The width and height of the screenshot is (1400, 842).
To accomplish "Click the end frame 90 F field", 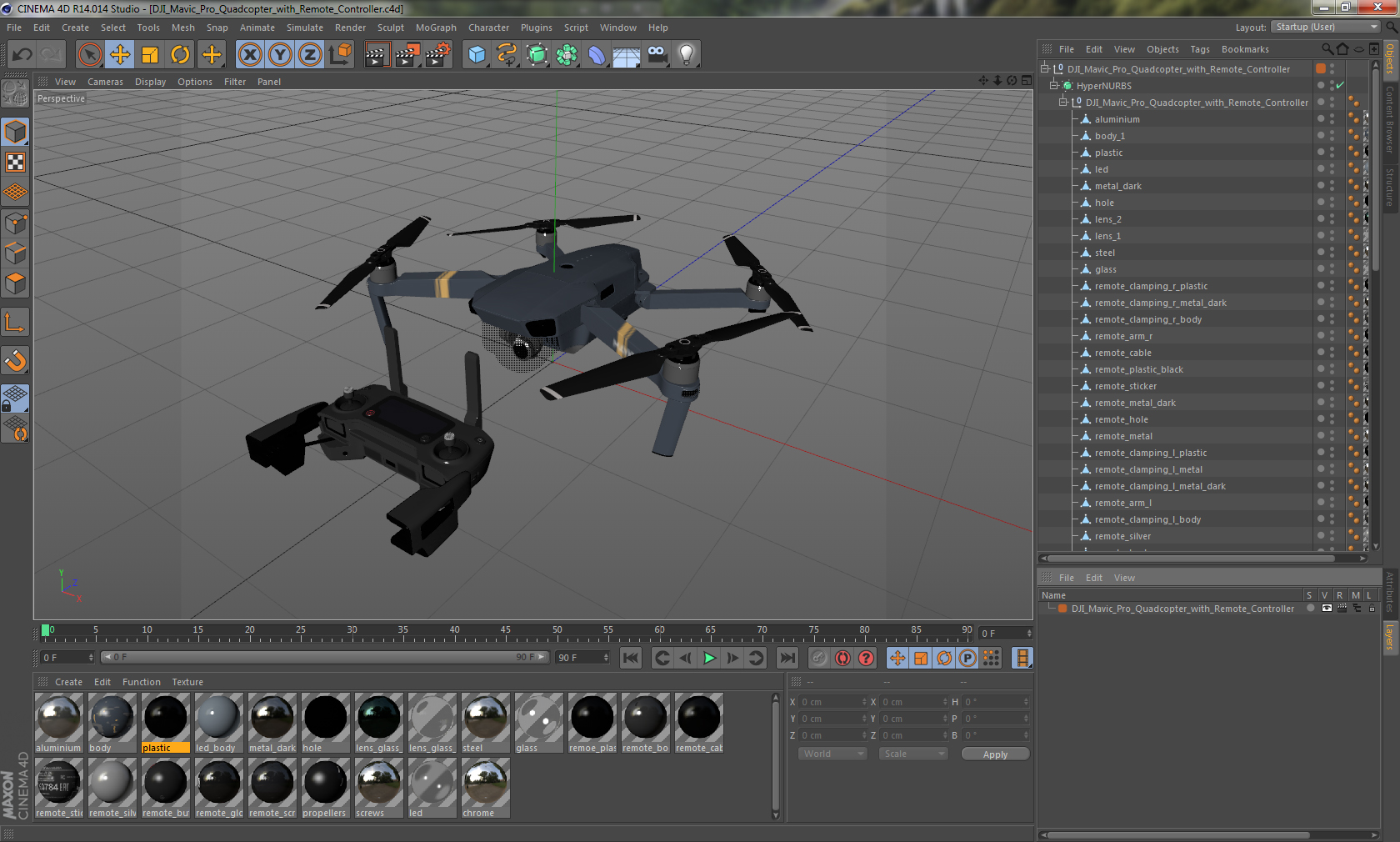I will (x=582, y=658).
